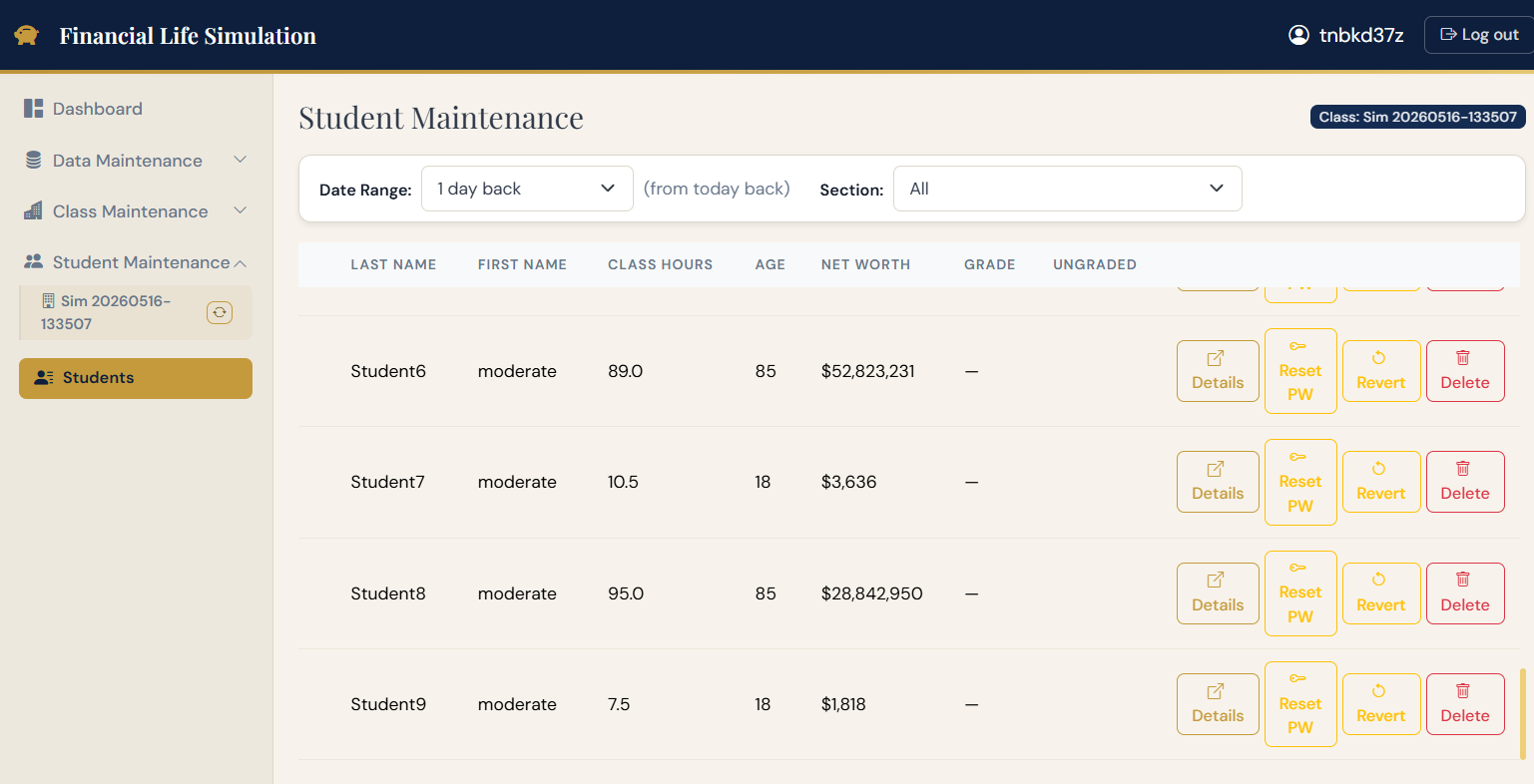Click the table's vertical scrollbar thumb
The width and height of the screenshot is (1534, 784).
(1522, 713)
